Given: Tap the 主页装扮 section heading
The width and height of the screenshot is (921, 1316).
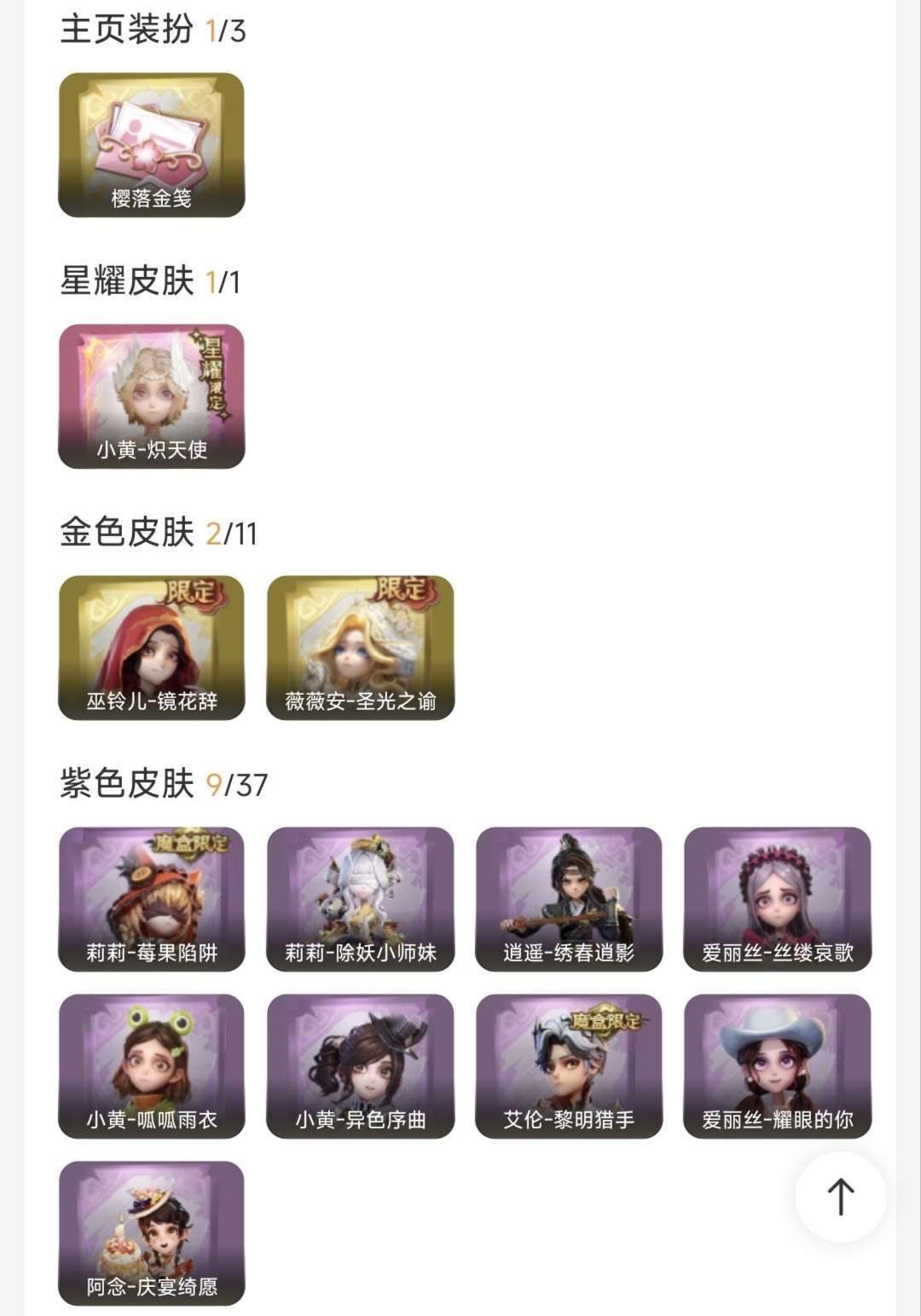Looking at the screenshot, I should click(127, 29).
